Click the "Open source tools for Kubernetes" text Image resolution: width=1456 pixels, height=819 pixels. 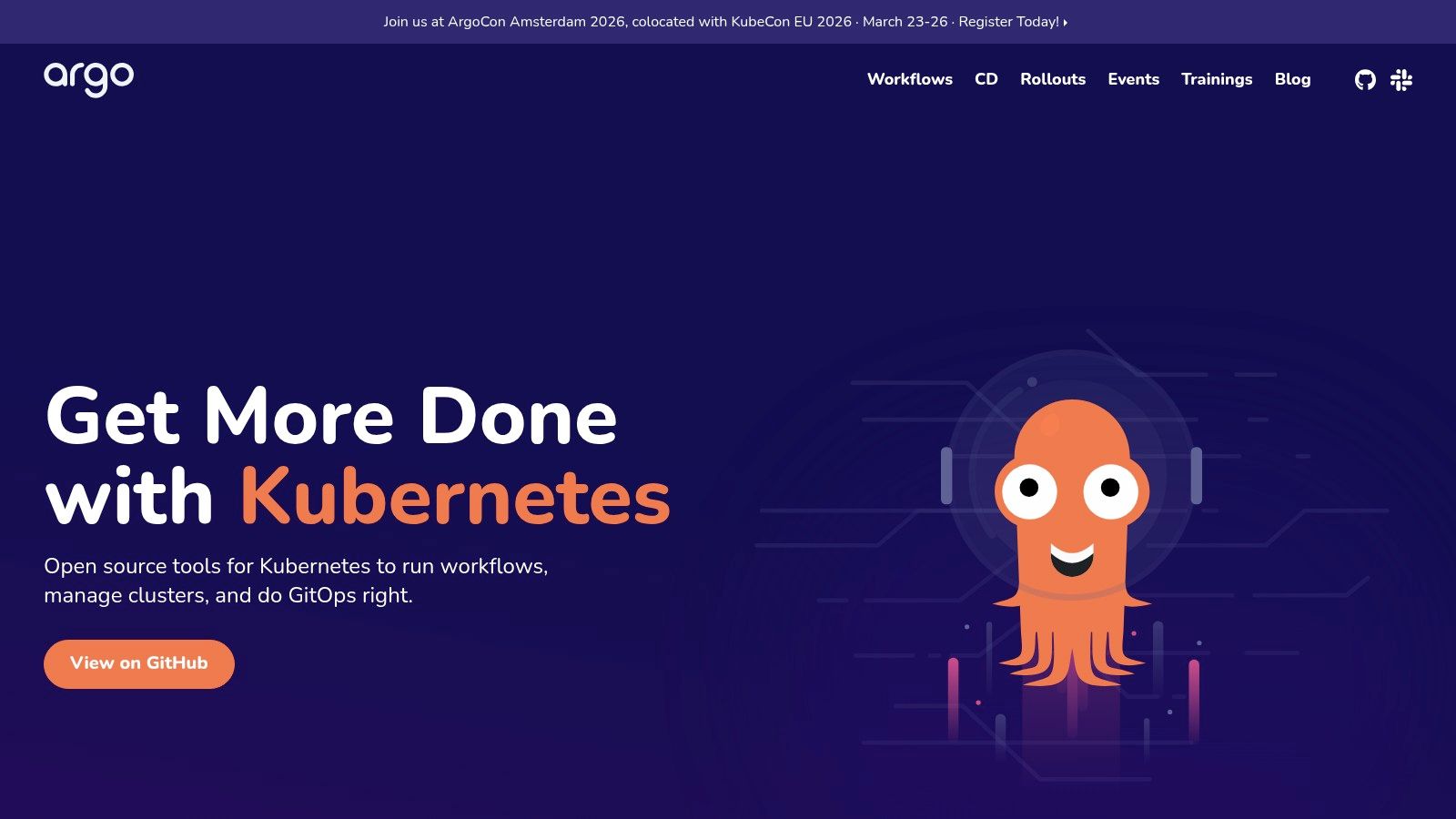207,566
